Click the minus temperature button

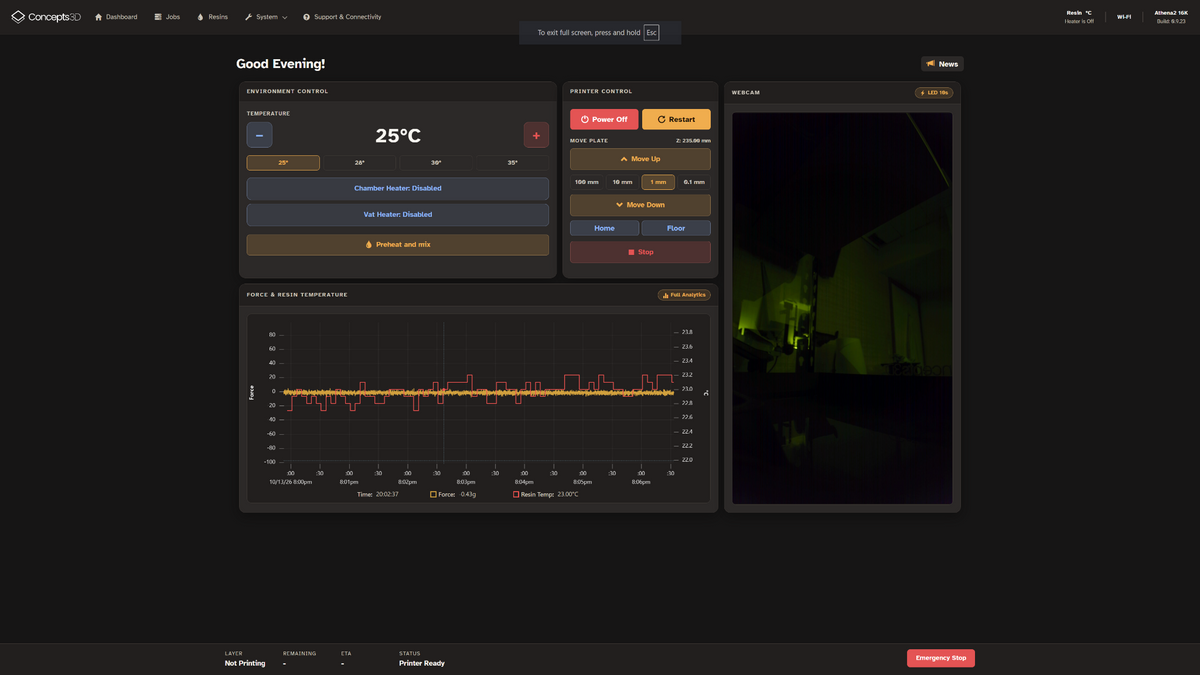click(259, 135)
